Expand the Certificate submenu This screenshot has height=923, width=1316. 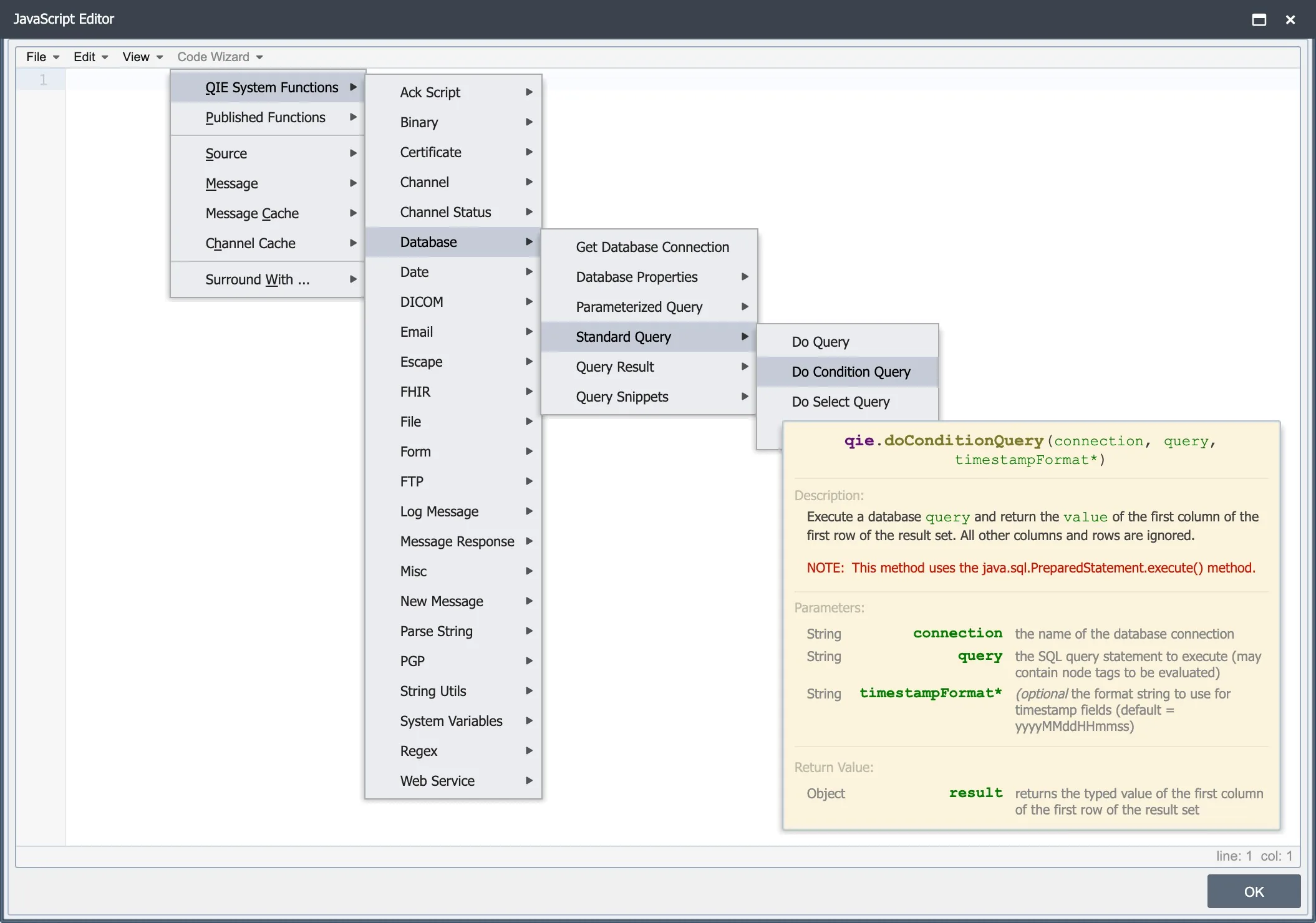453,152
